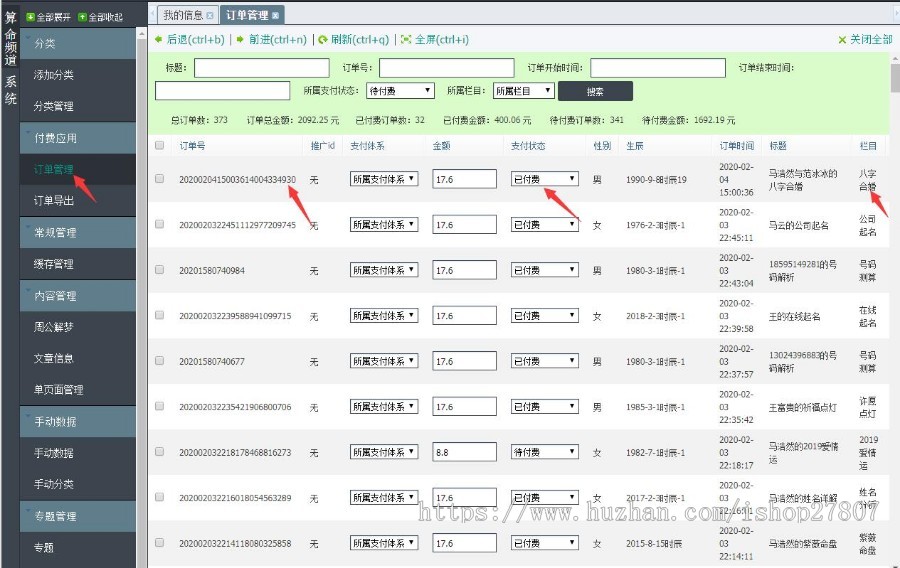Click the 全屏 fullscreen icon
The height and width of the screenshot is (568, 900).
click(406, 40)
